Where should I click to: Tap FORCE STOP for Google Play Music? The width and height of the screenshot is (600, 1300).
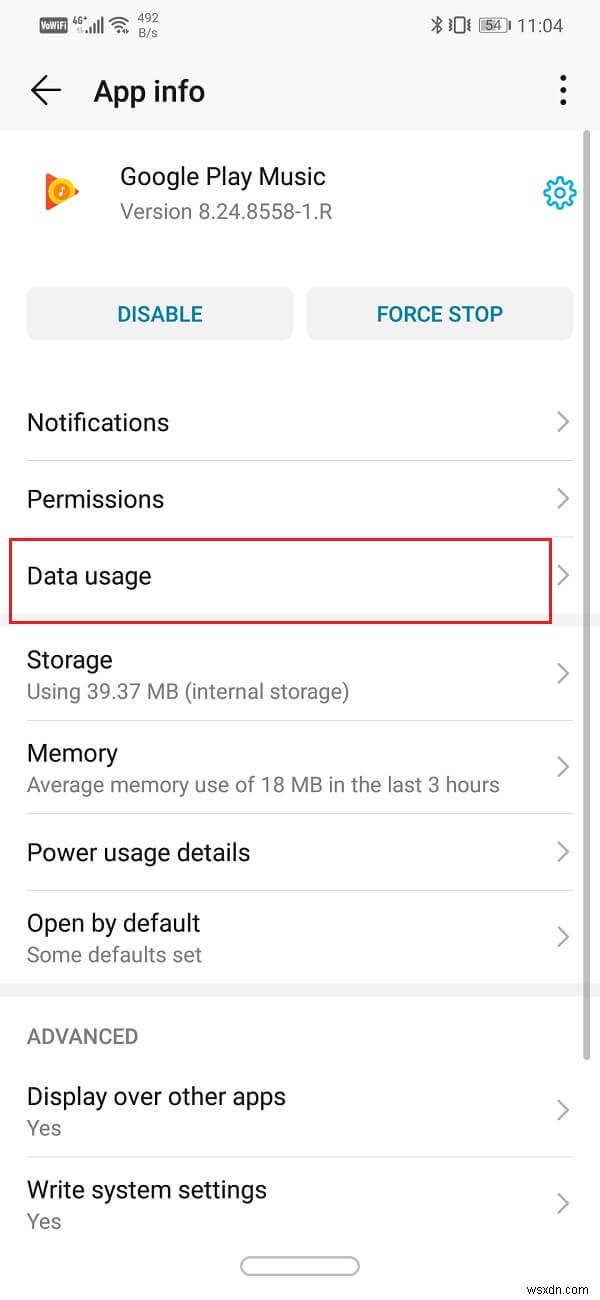[x=439, y=313]
